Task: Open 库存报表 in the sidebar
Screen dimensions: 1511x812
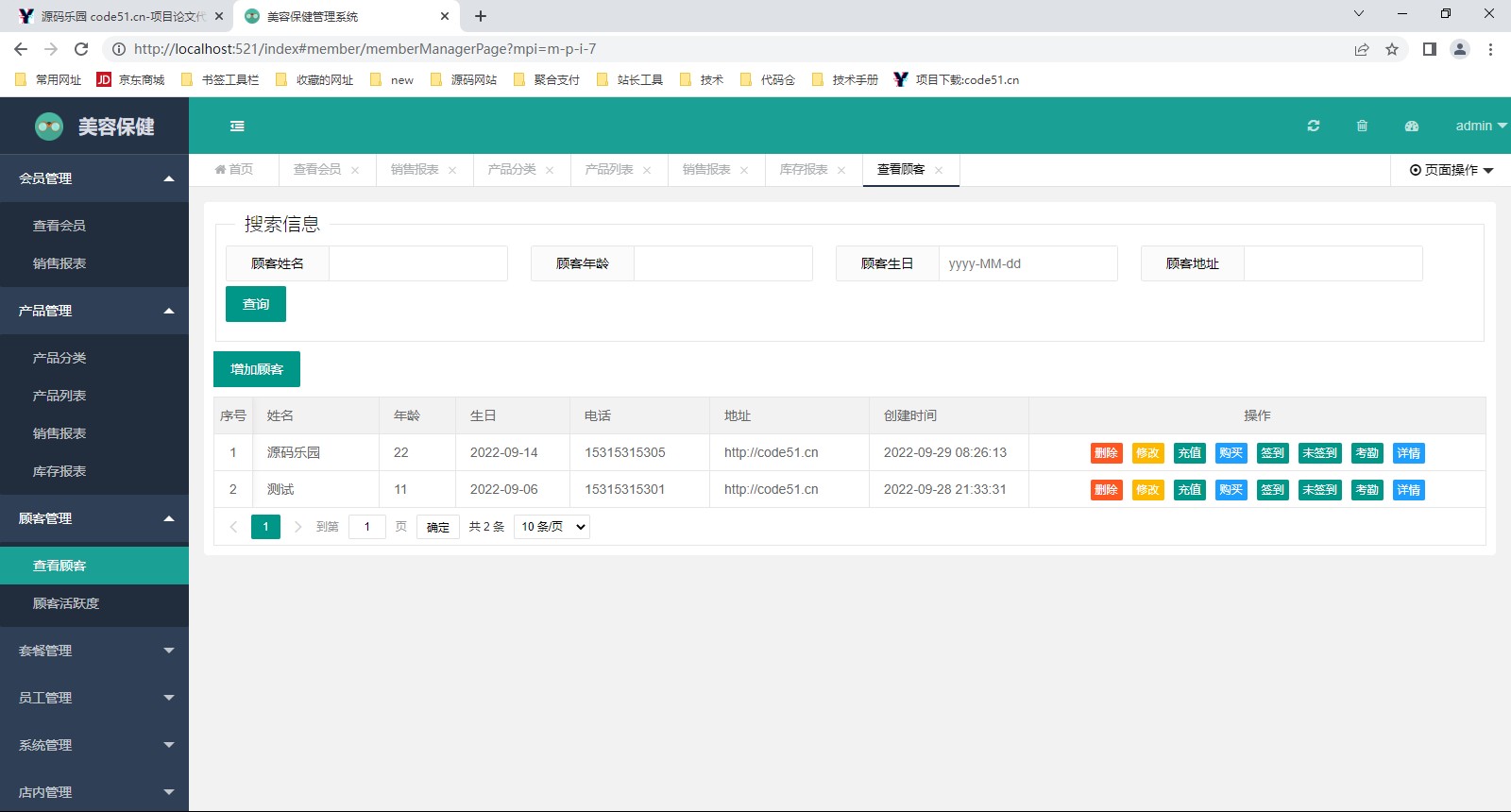Action: click(94, 471)
